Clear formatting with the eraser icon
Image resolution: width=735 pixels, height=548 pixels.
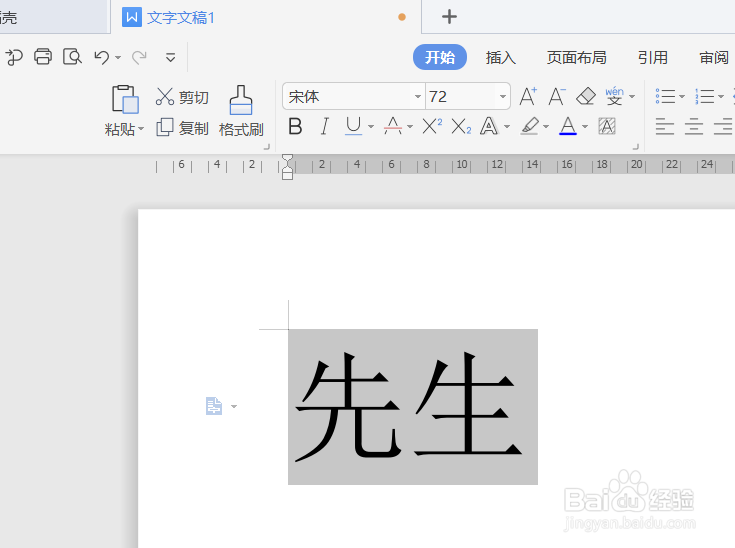coord(585,97)
